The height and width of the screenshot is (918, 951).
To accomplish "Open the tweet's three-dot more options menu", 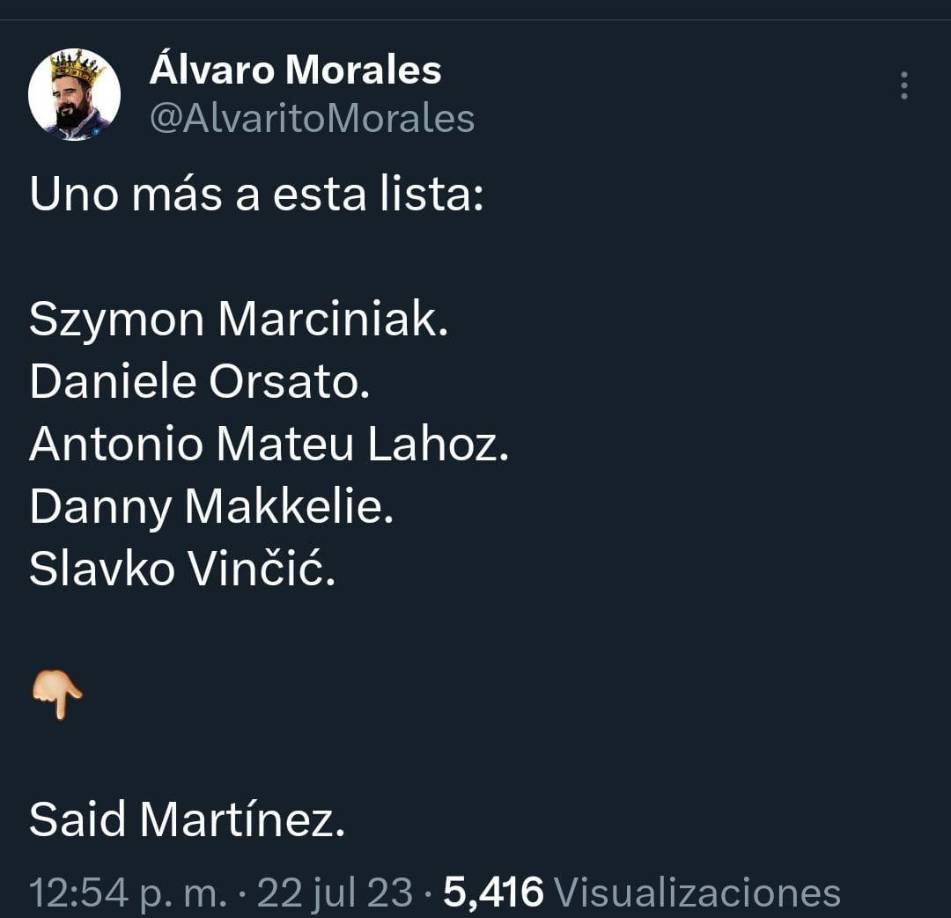I will tap(904, 85).
